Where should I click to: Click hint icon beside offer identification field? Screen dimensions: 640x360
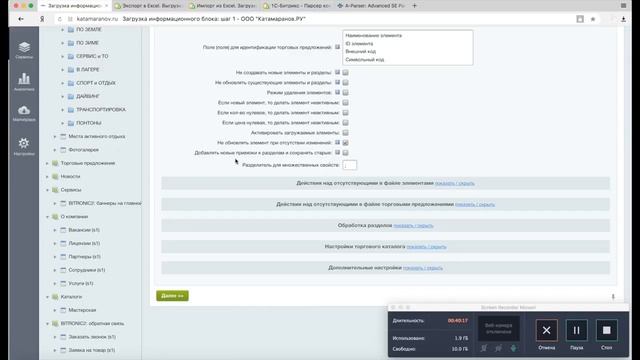pyautogui.click(x=337, y=47)
